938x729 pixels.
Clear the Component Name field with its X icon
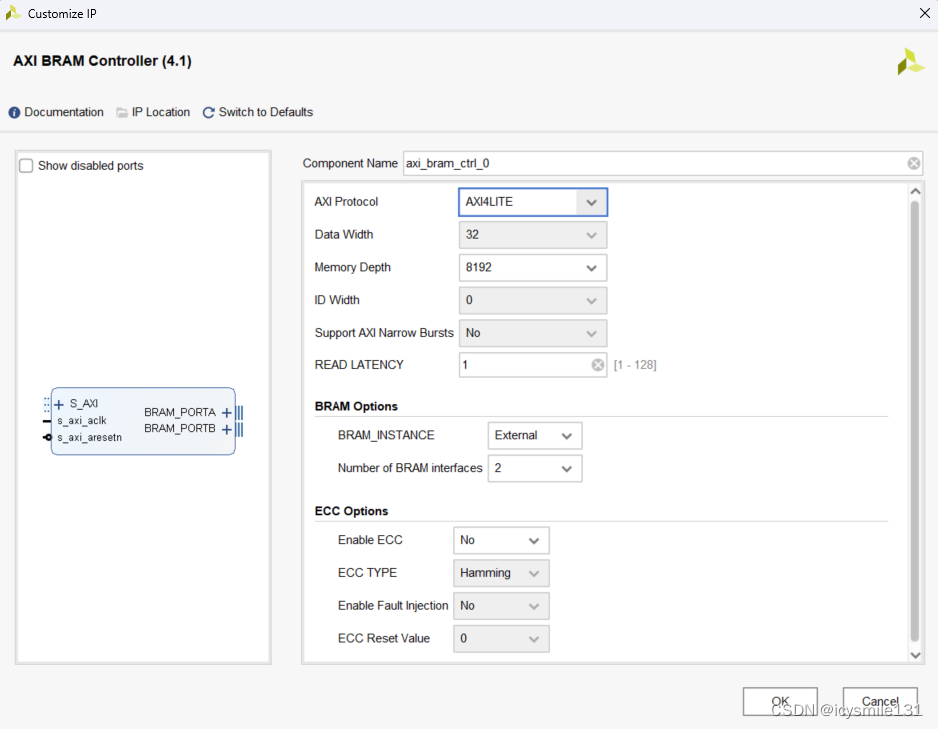[x=913, y=163]
